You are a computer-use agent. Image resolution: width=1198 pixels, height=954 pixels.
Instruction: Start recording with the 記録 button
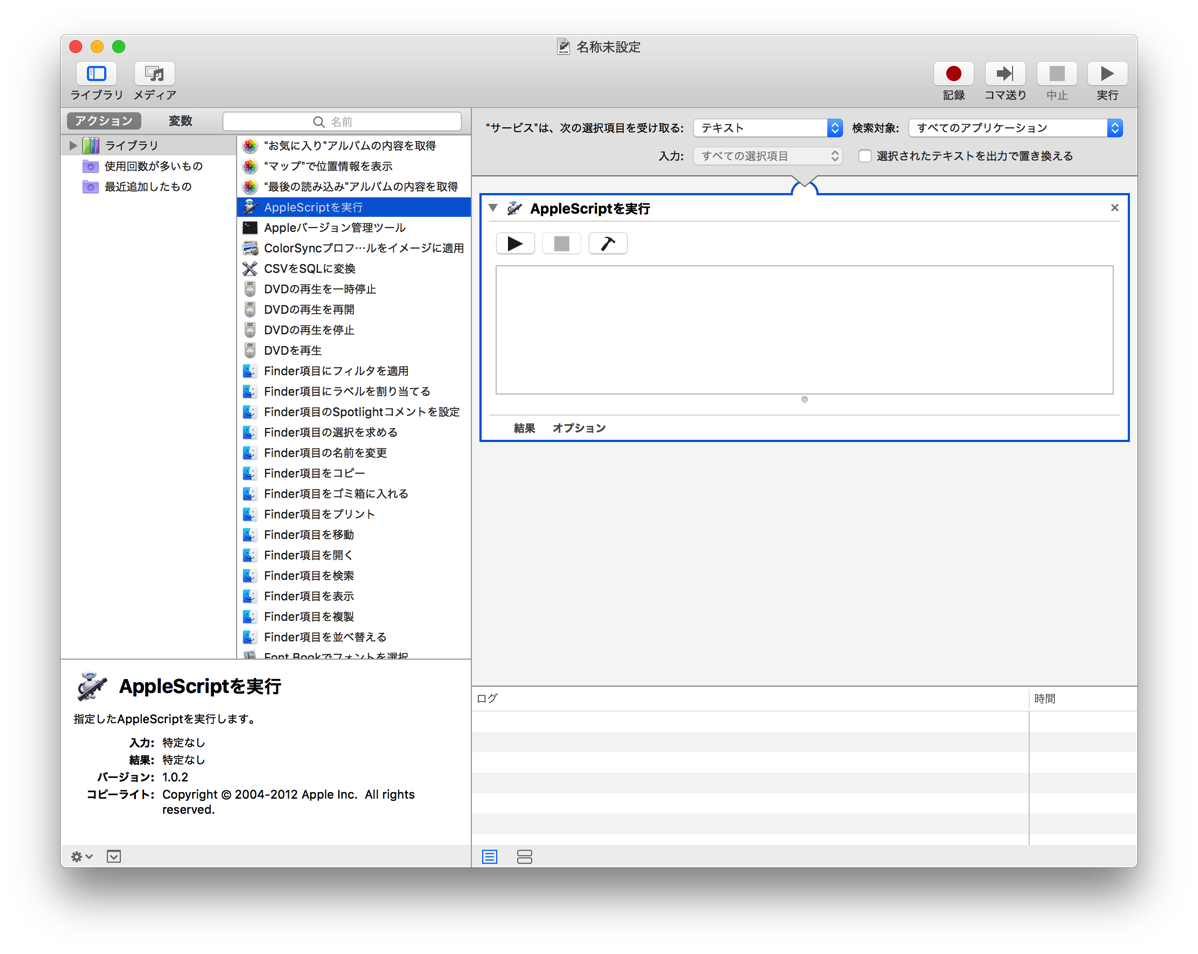coord(953,73)
